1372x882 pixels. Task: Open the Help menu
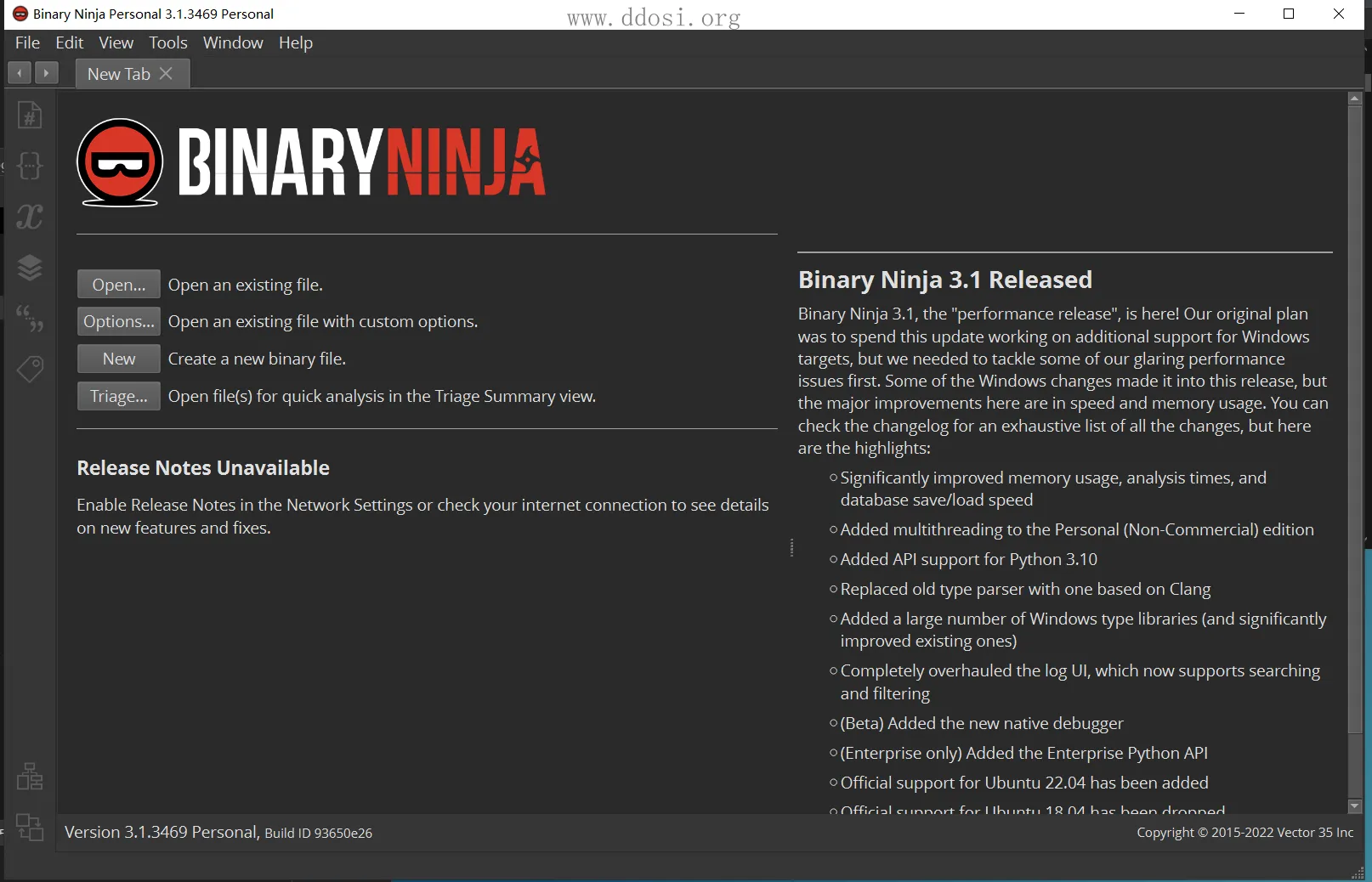click(296, 42)
